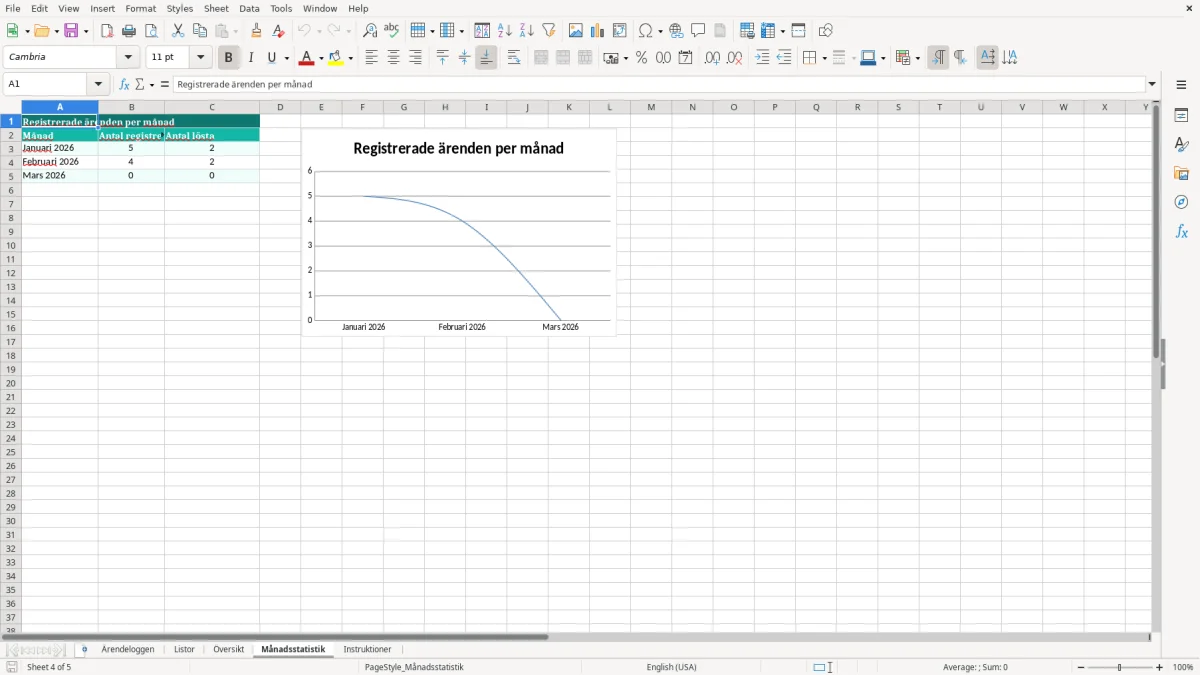Click the zoom out minus button
1200x675 pixels.
(x=1081, y=667)
